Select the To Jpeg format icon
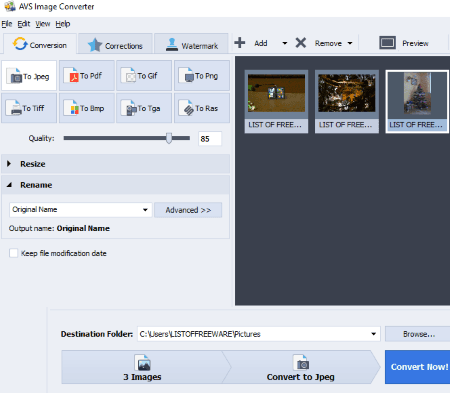This screenshot has width=450, height=393. (29, 76)
